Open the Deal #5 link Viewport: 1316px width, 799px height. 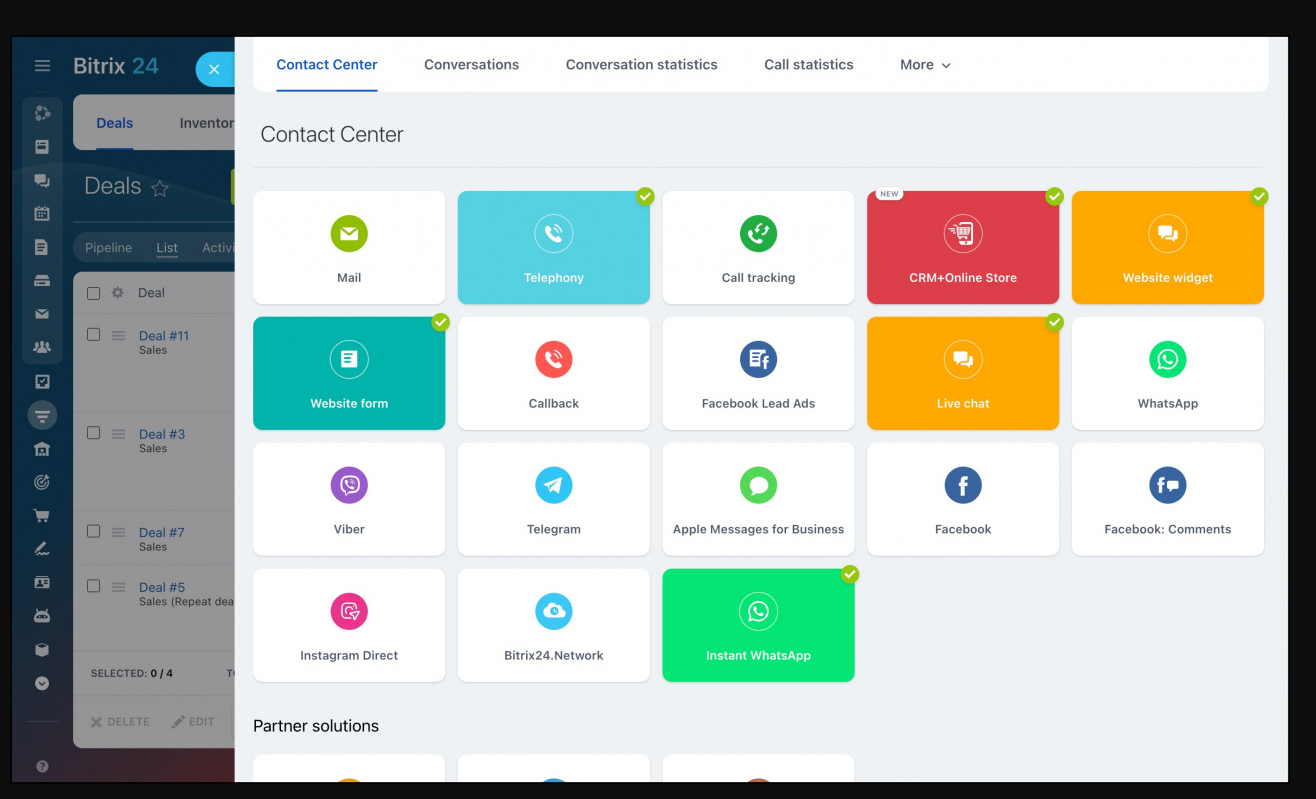coord(162,587)
